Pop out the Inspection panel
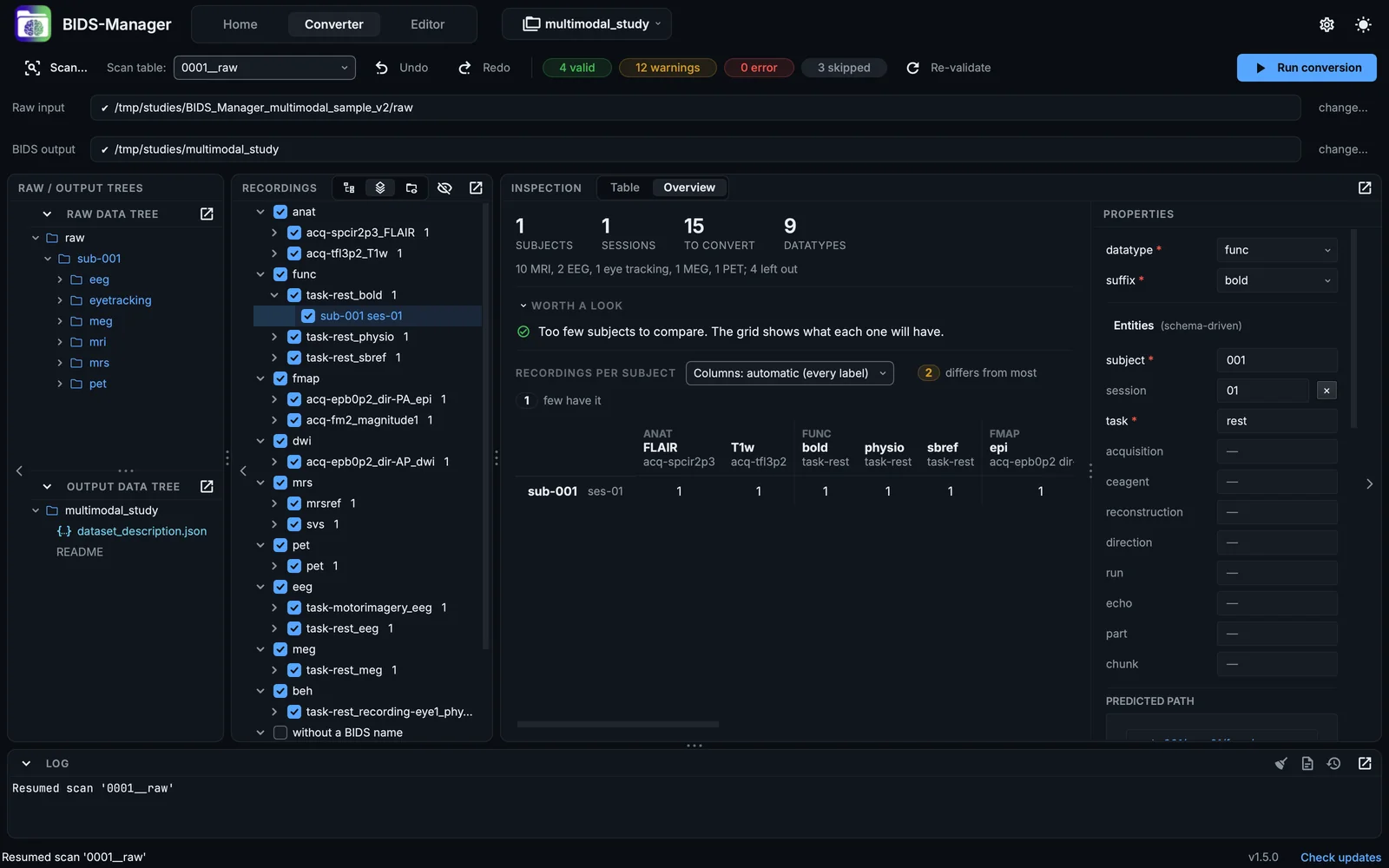Screen dimensions: 1389x868 [1365, 187]
